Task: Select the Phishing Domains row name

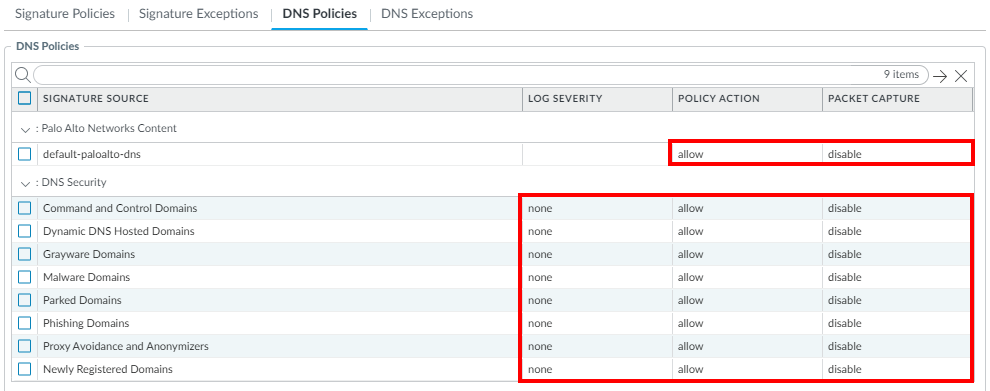Action: click(86, 323)
